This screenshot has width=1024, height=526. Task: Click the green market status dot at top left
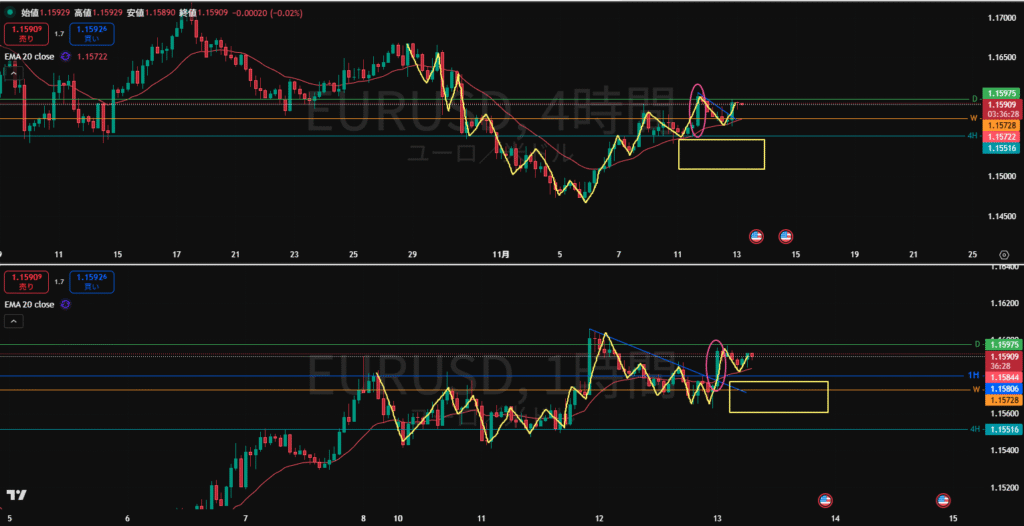pos(8,14)
